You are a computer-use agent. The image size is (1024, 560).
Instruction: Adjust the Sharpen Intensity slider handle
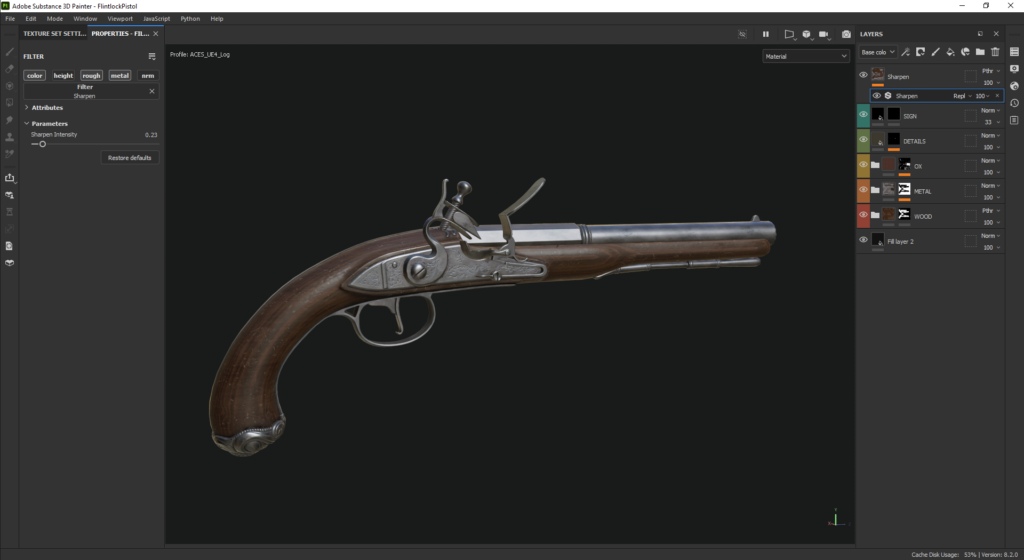42,144
